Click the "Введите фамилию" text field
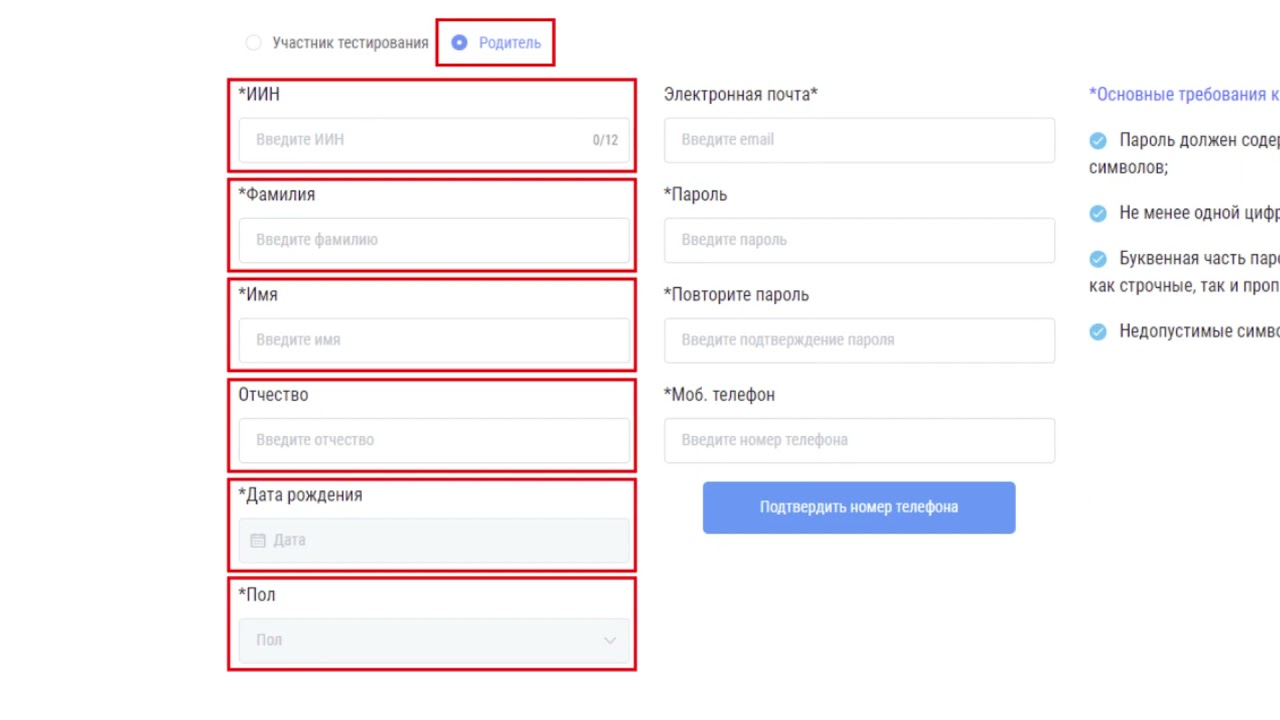Screen dimensions: 1280x720 433,240
